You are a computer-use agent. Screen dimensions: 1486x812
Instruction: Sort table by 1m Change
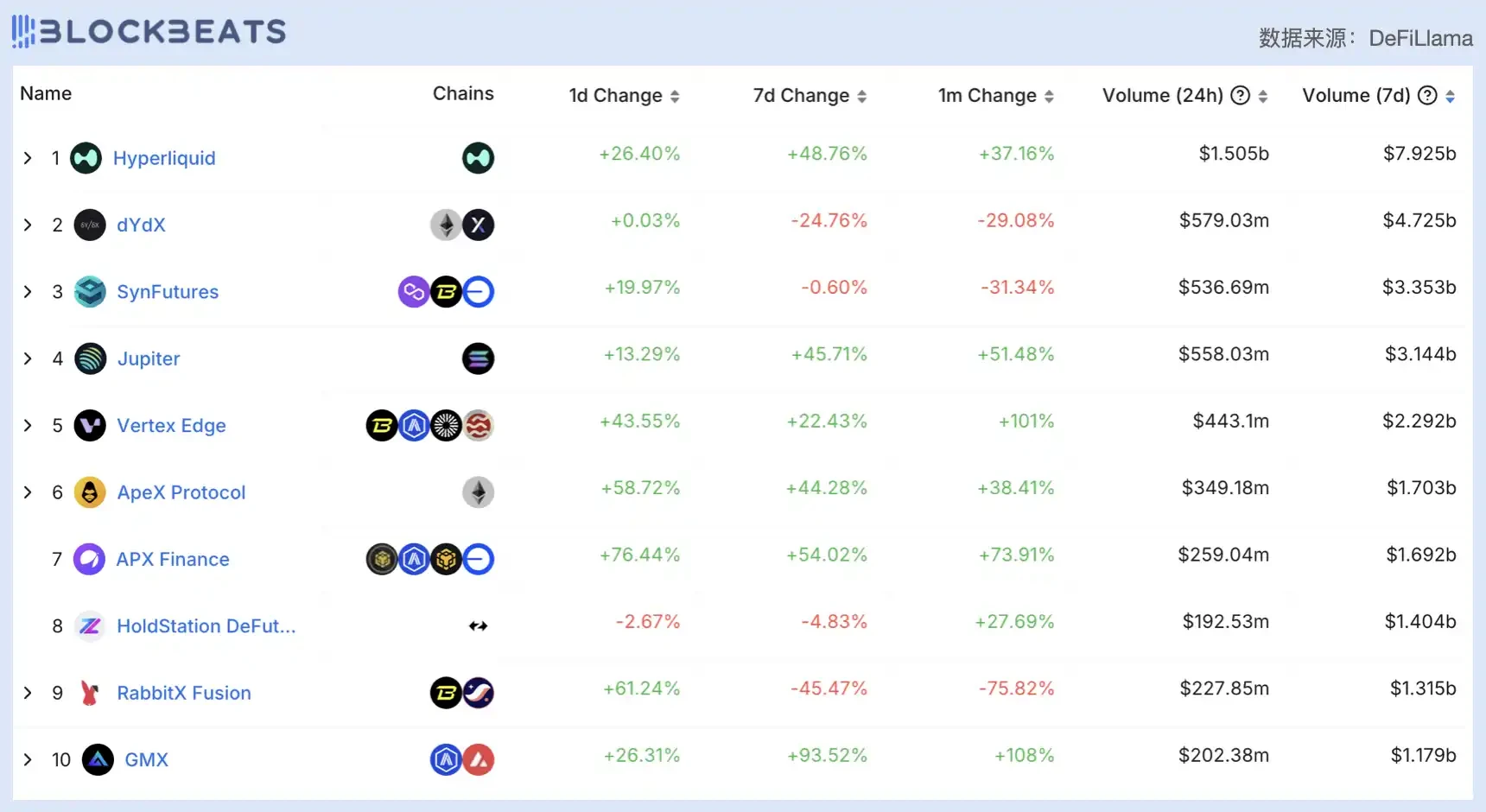(1049, 96)
